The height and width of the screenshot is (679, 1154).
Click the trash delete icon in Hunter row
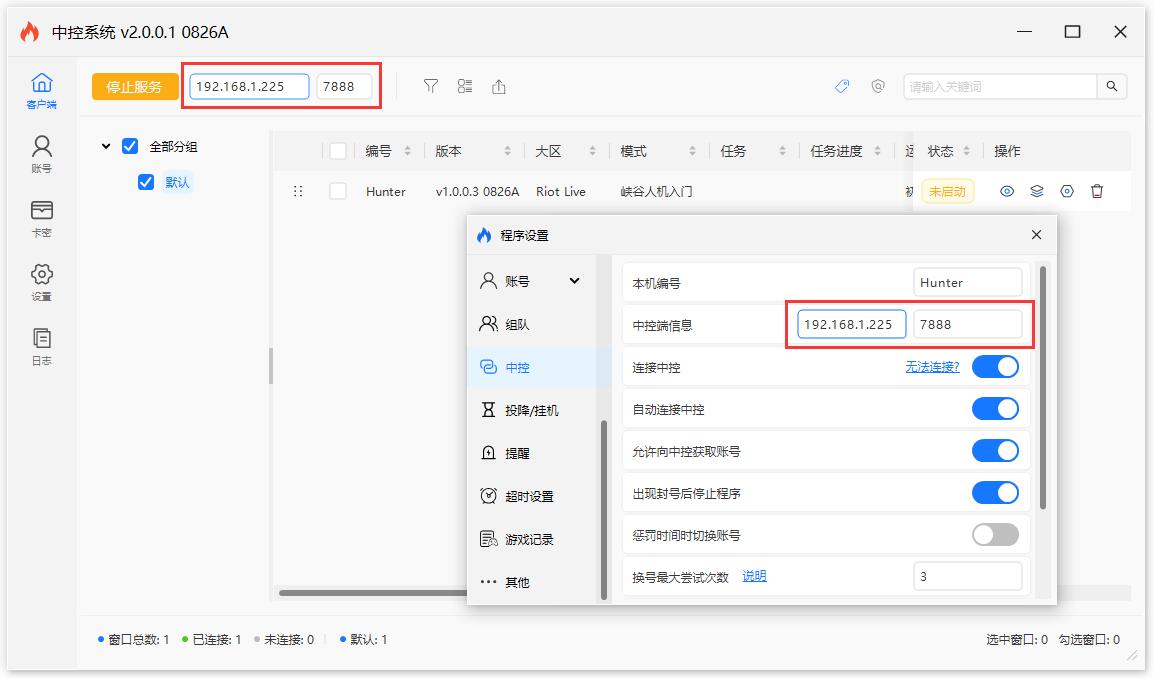pos(1097,191)
